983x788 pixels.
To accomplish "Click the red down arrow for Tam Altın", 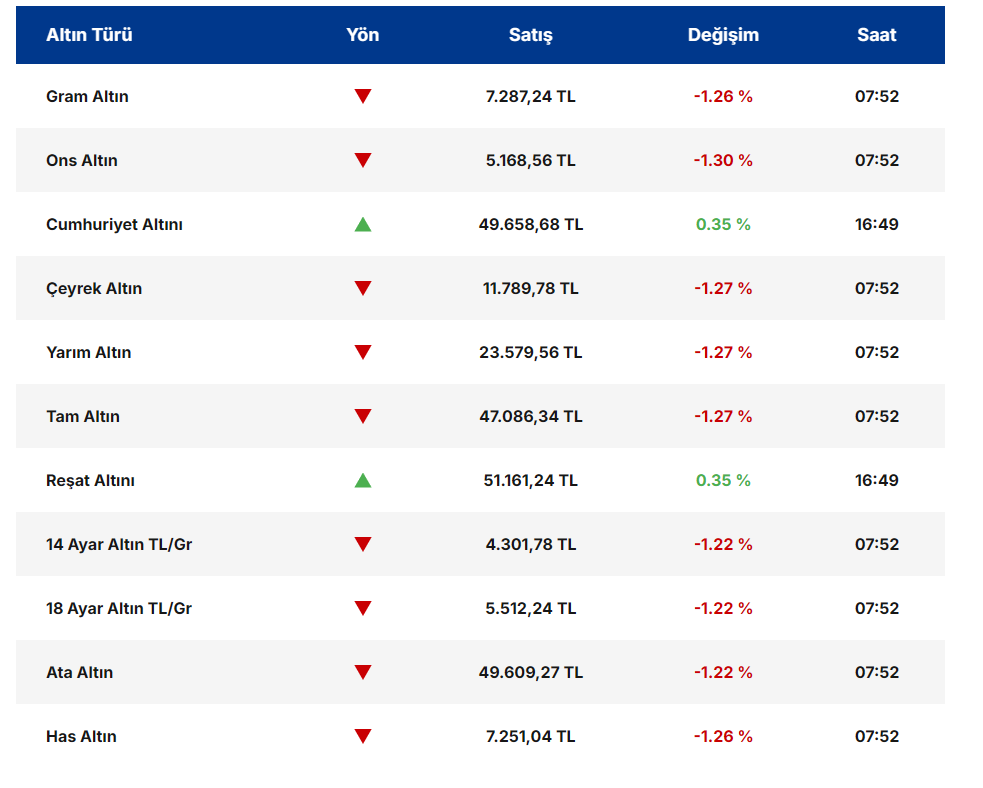I will pyautogui.click(x=363, y=417).
